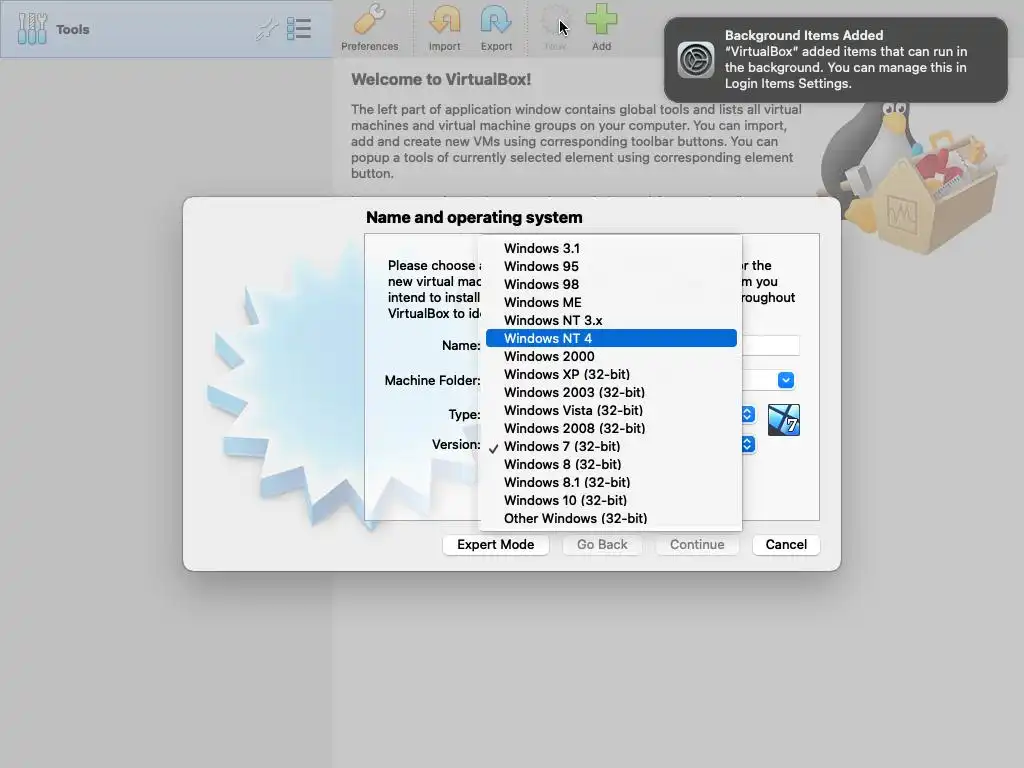
Task: Pick Windows 10 (32-bit) option
Action: [x=611, y=500]
